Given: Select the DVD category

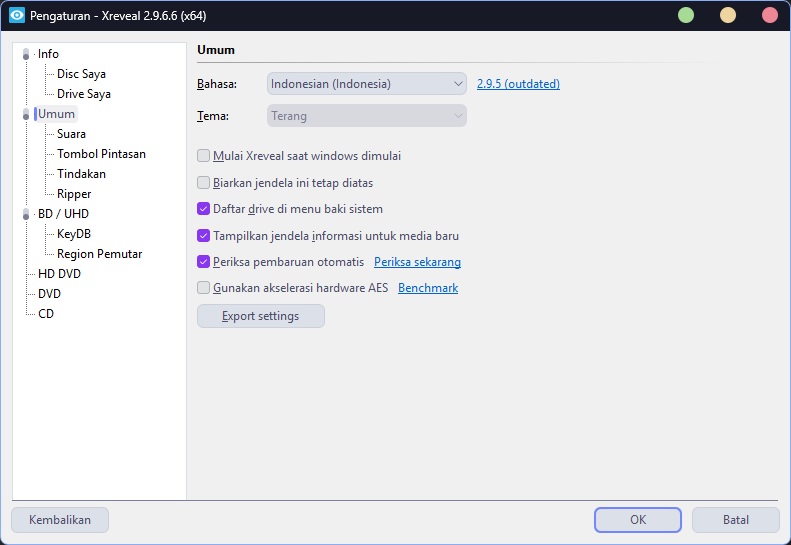Looking at the screenshot, I should point(49,294).
